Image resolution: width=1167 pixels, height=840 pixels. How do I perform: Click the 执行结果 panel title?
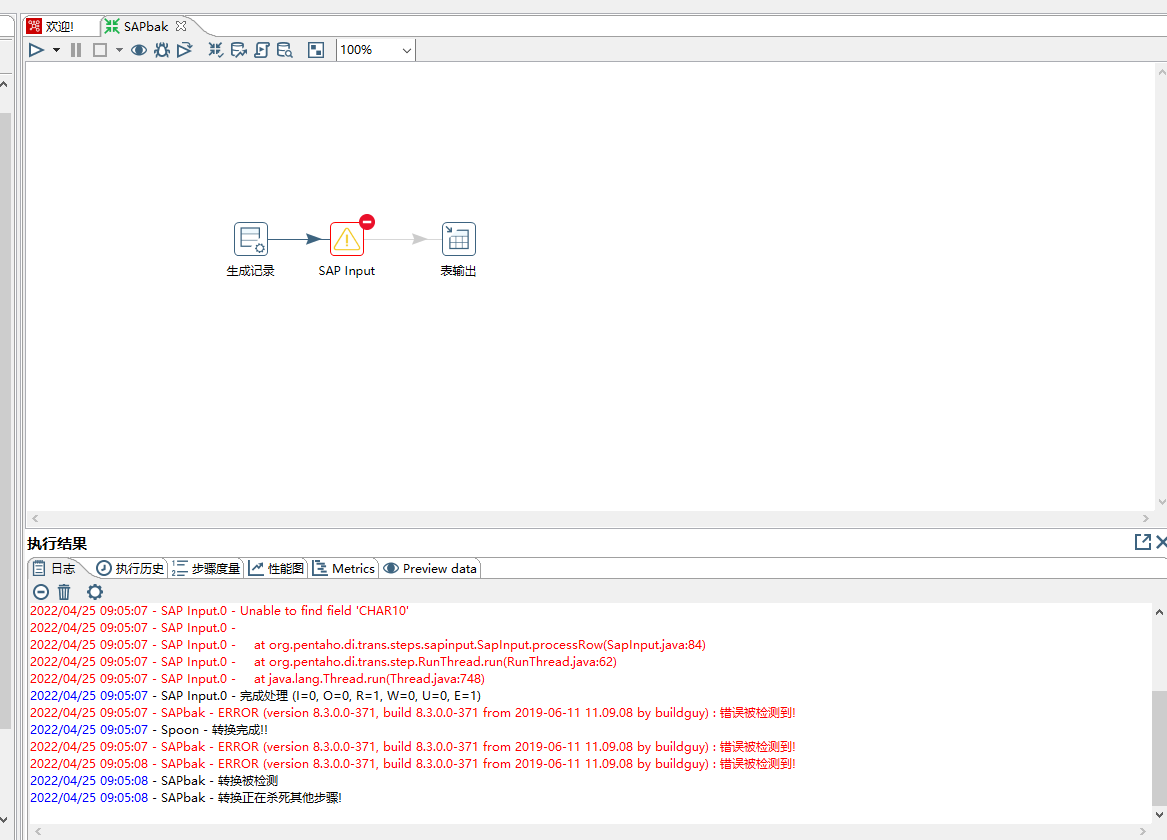click(x=57, y=544)
